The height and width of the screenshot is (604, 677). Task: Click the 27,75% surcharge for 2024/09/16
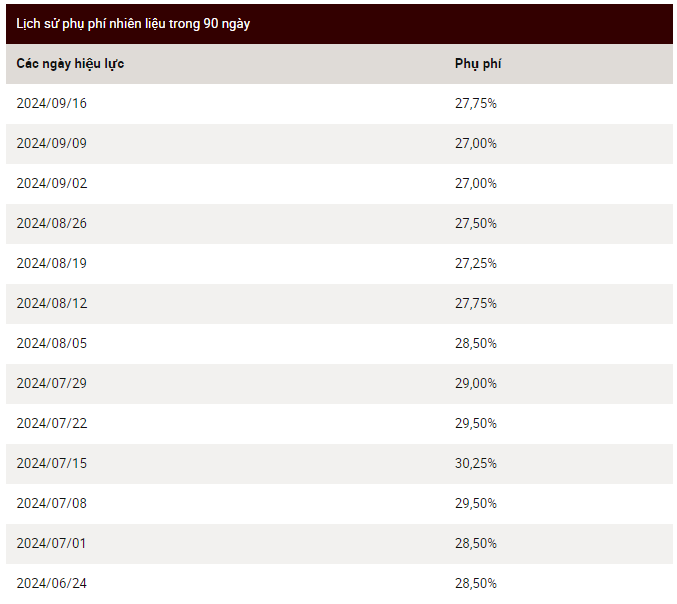pyautogui.click(x=475, y=104)
